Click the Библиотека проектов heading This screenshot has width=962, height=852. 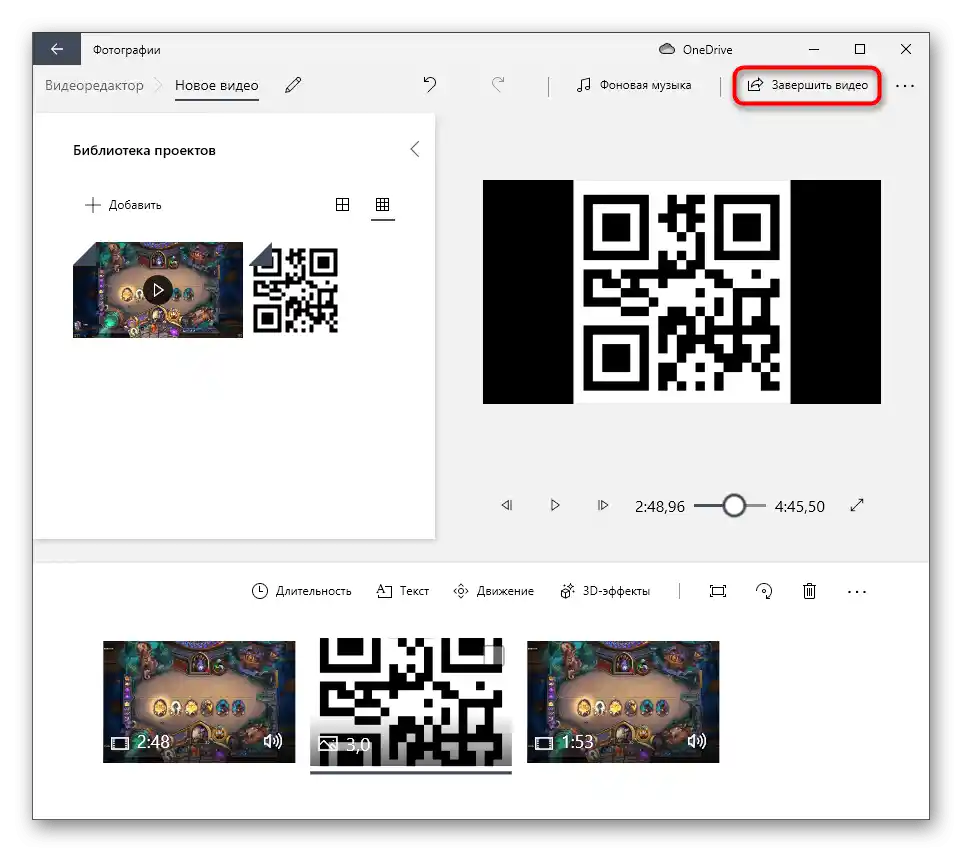144,150
